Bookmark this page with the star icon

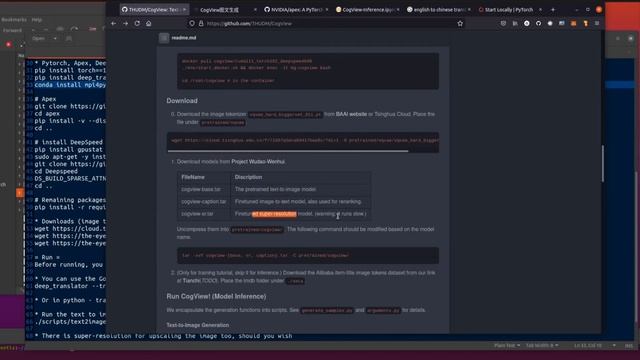coord(460,24)
